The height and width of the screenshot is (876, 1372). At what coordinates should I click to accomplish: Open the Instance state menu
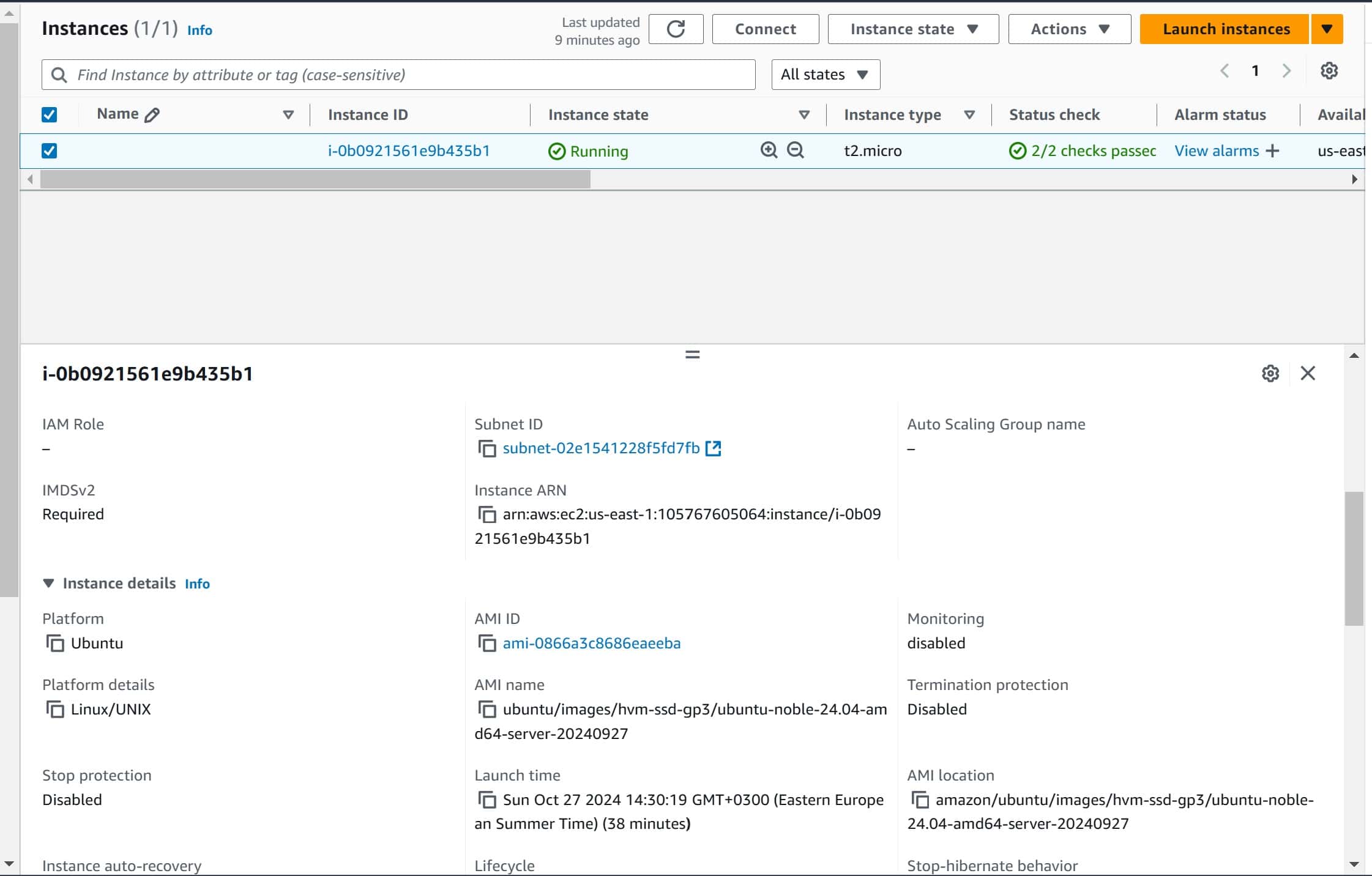(x=911, y=29)
